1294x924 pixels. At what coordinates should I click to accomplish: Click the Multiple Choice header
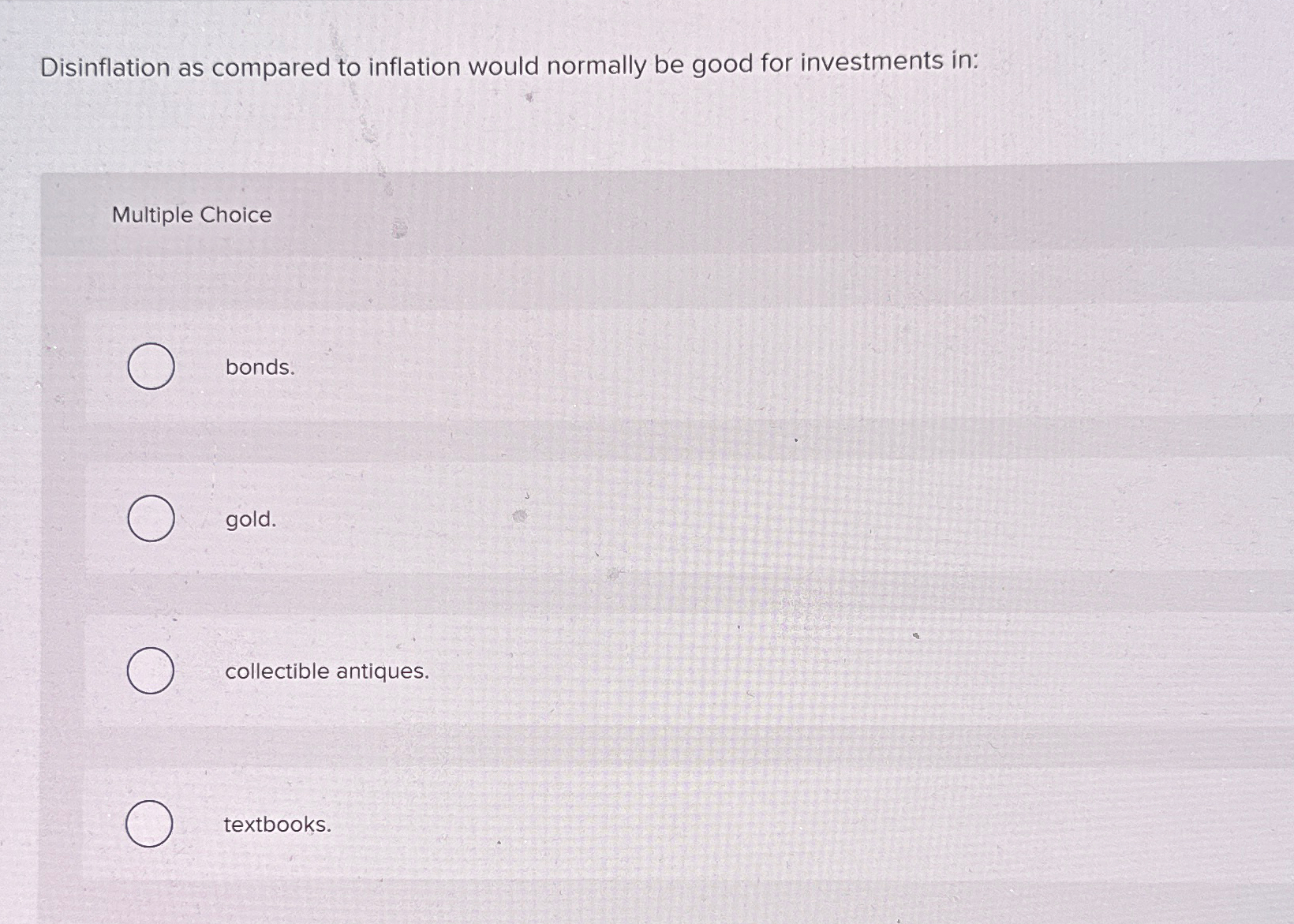coord(191,215)
